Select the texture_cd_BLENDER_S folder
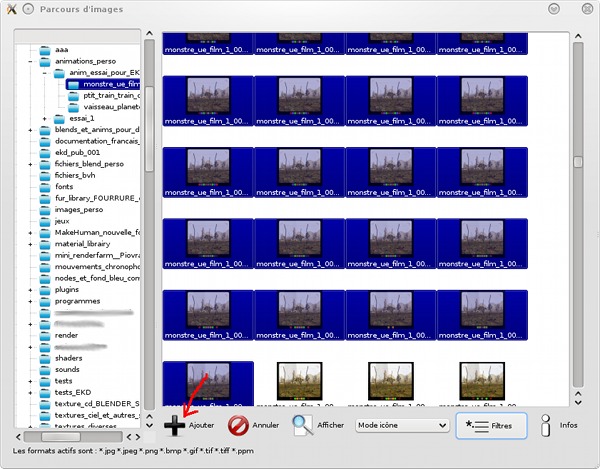This screenshot has width=600, height=469. coord(90,404)
